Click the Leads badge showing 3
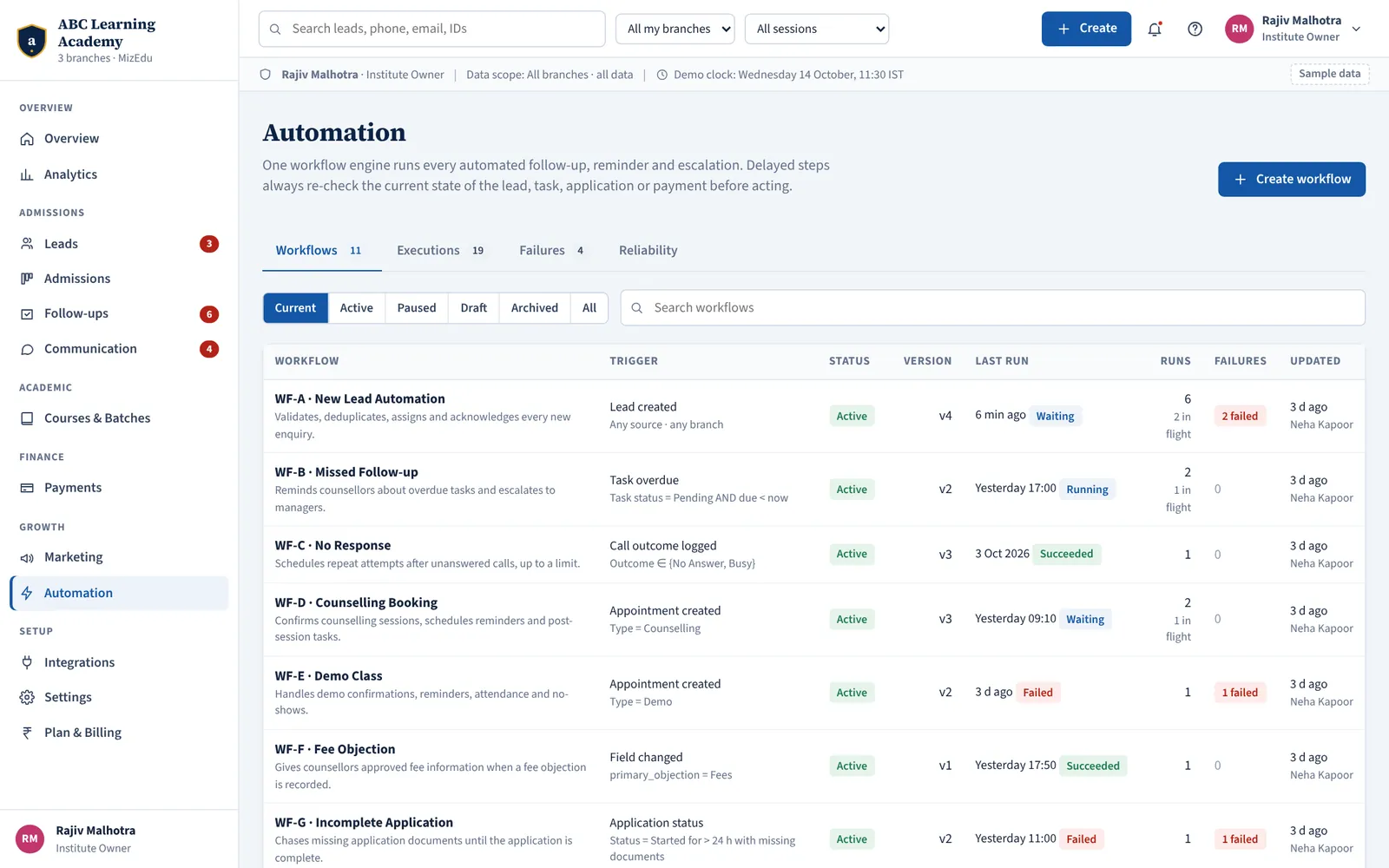 pyautogui.click(x=209, y=244)
